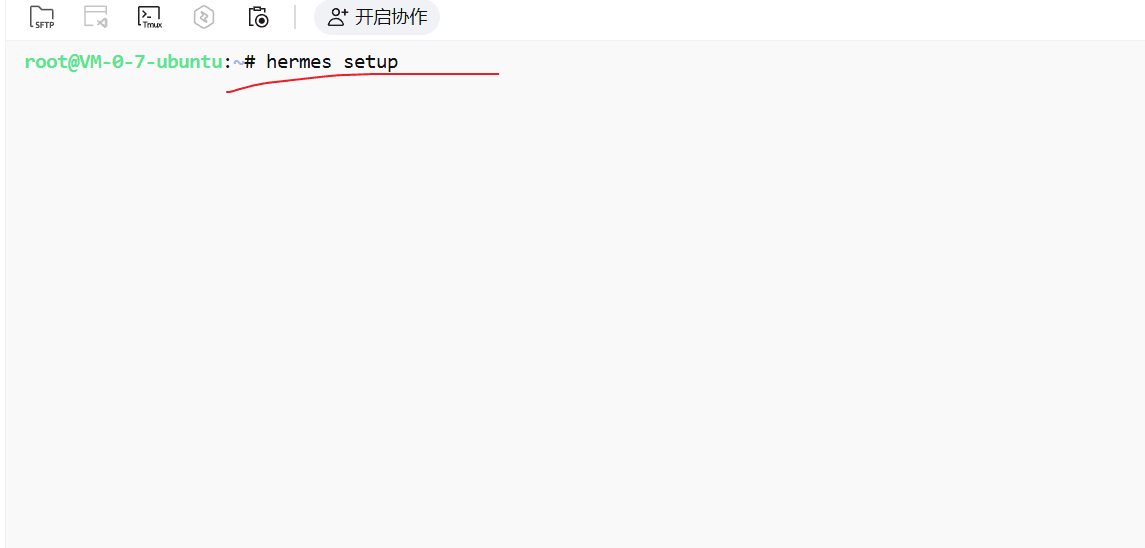The image size is (1145, 548).
Task: Click the grayed-out VS Code window icon
Action: 96,17
